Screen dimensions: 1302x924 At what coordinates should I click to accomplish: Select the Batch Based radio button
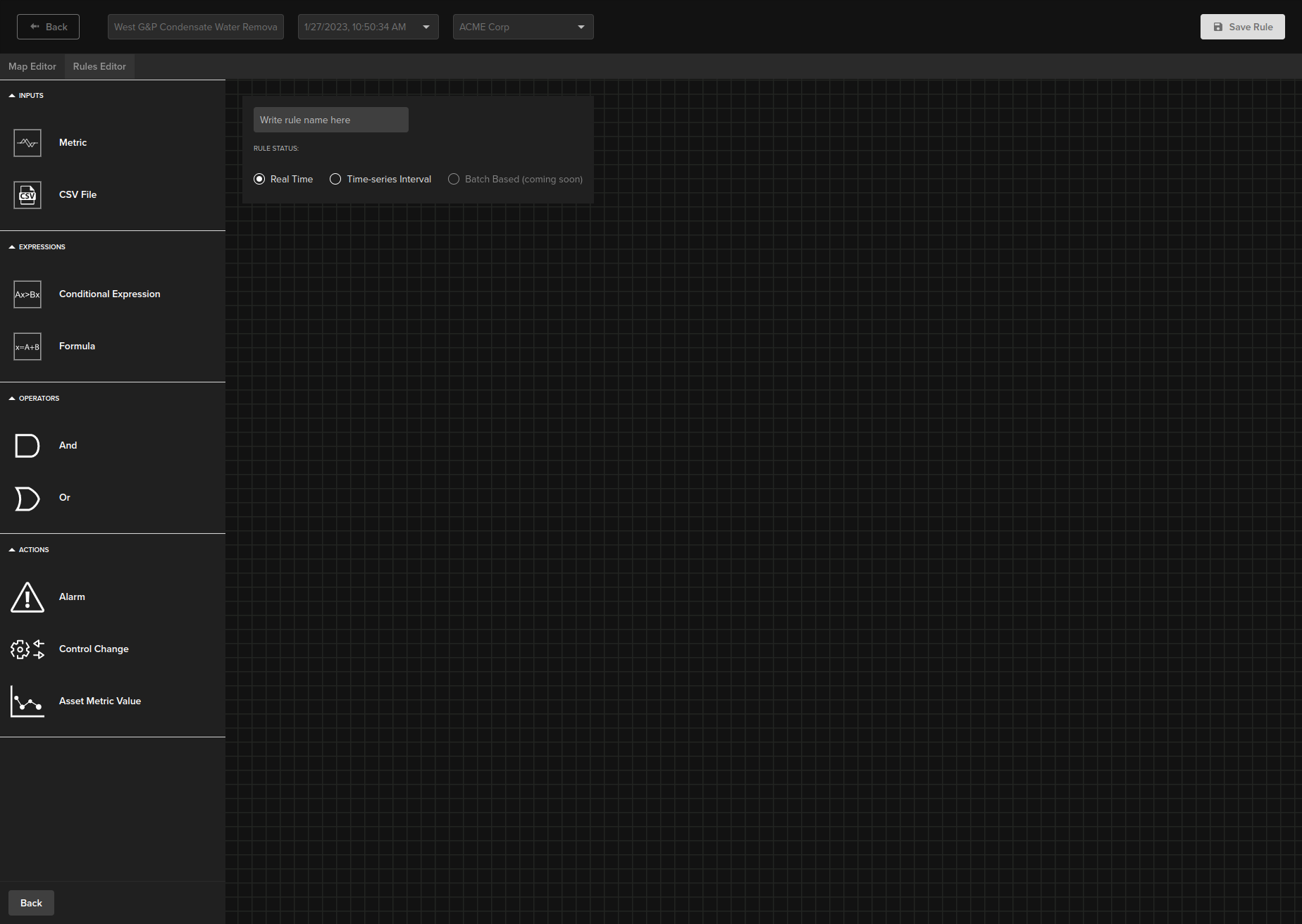click(x=454, y=180)
